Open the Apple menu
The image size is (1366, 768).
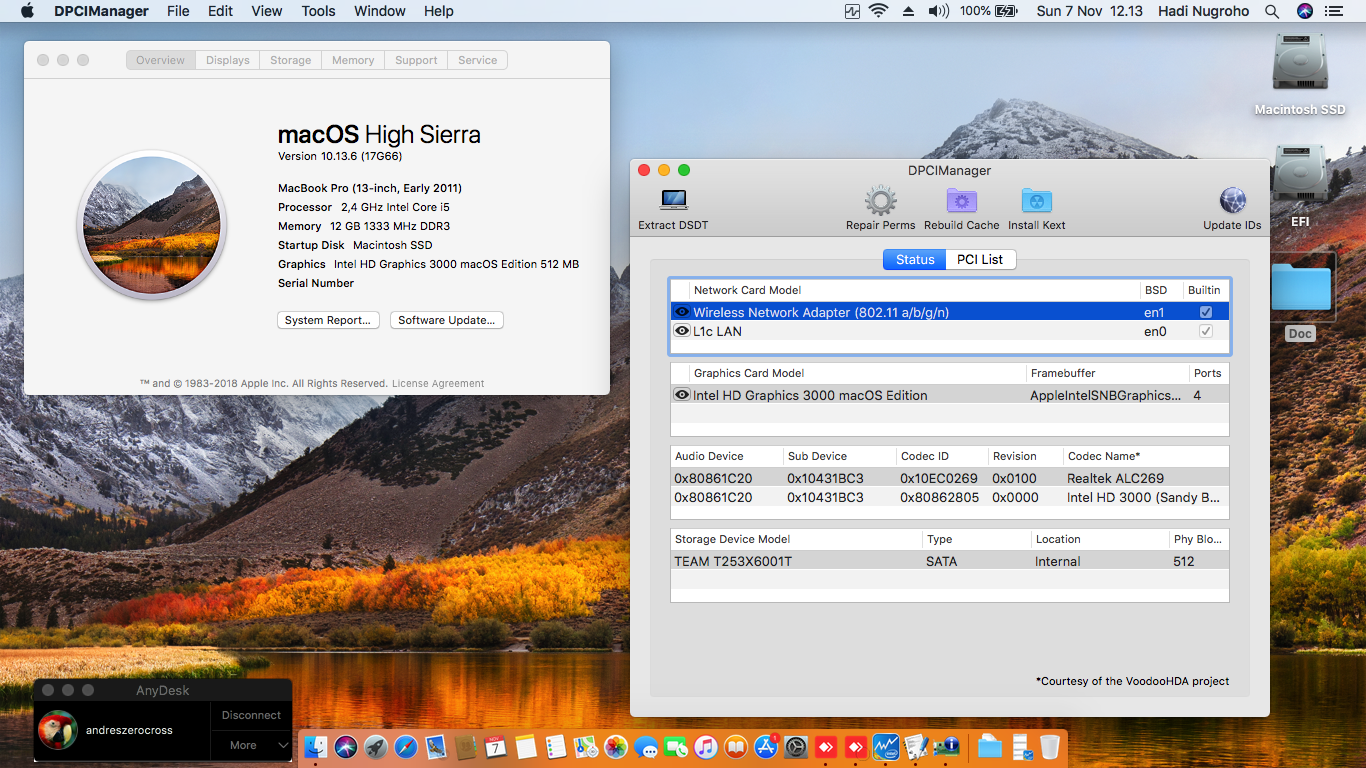tap(27, 11)
